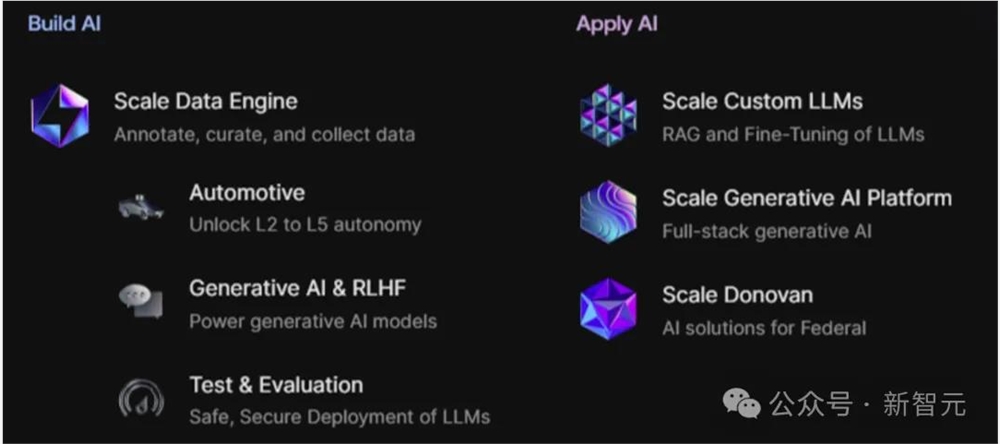Go to the Scale Donovan product

[x=737, y=295]
